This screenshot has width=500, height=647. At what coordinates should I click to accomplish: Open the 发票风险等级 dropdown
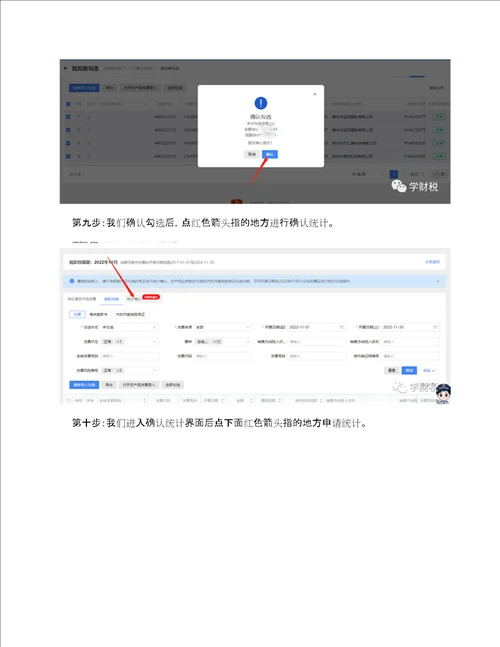(130, 370)
